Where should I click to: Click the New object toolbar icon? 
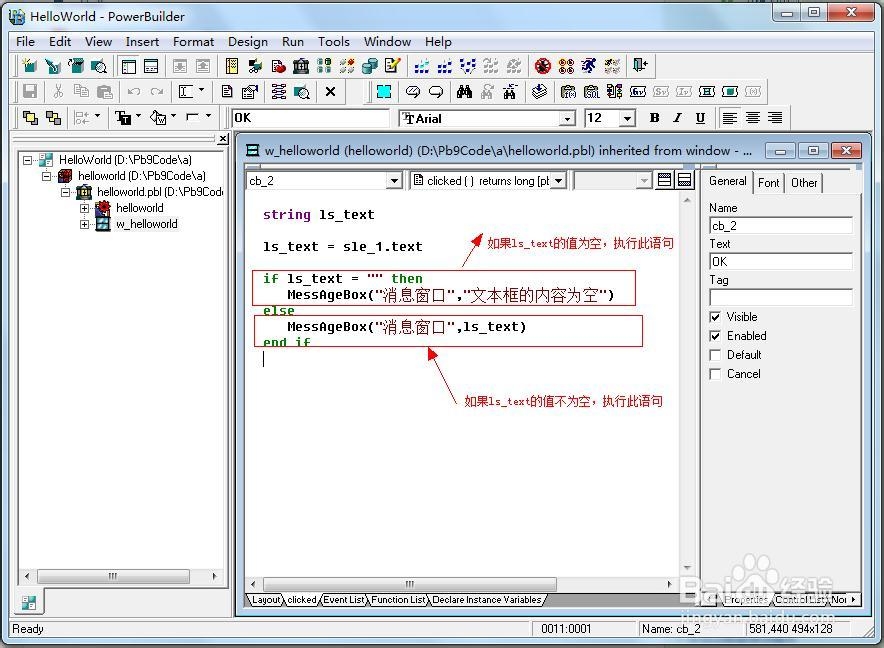tap(29, 66)
